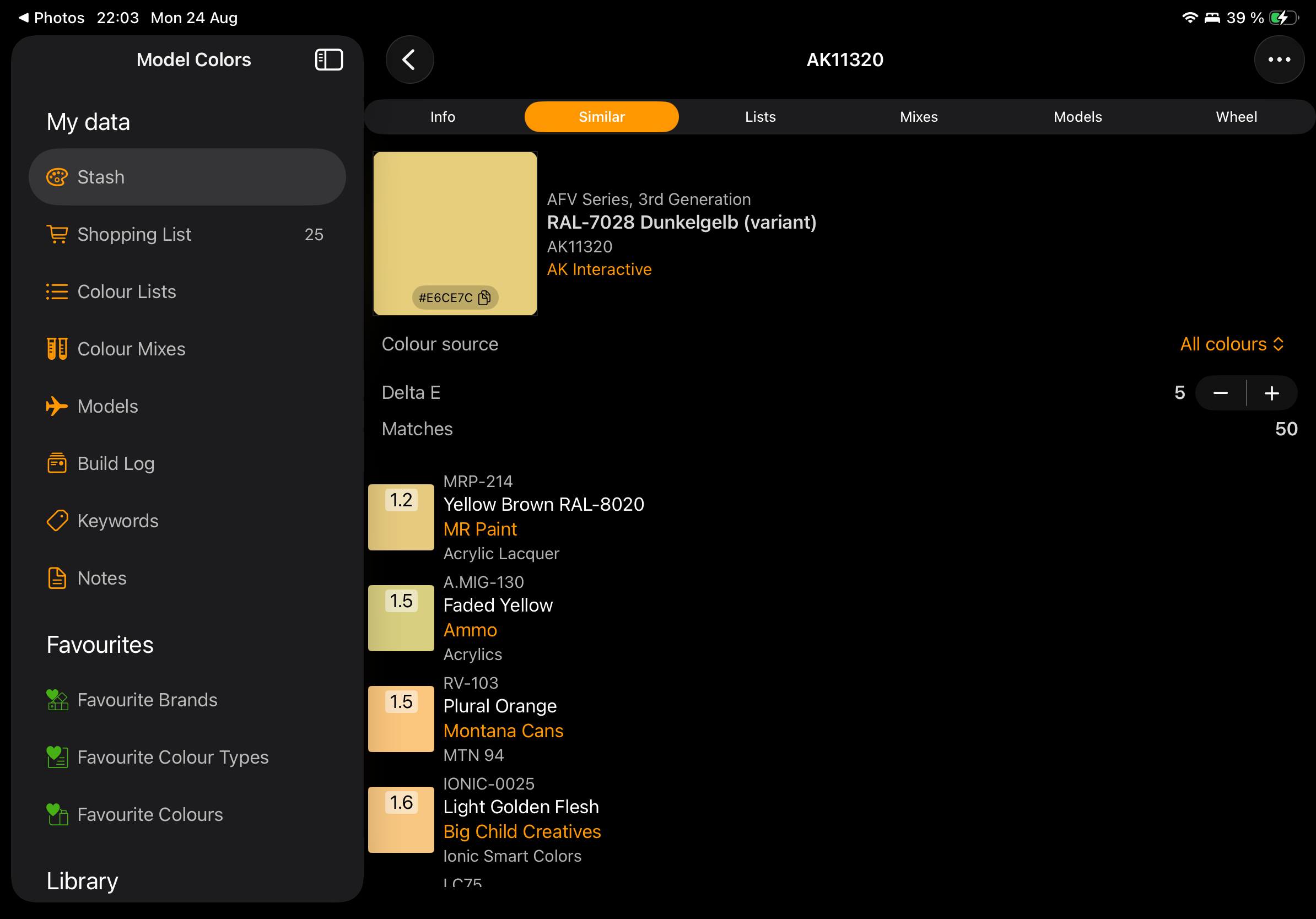Switch to the Mixes tab

[x=919, y=117]
